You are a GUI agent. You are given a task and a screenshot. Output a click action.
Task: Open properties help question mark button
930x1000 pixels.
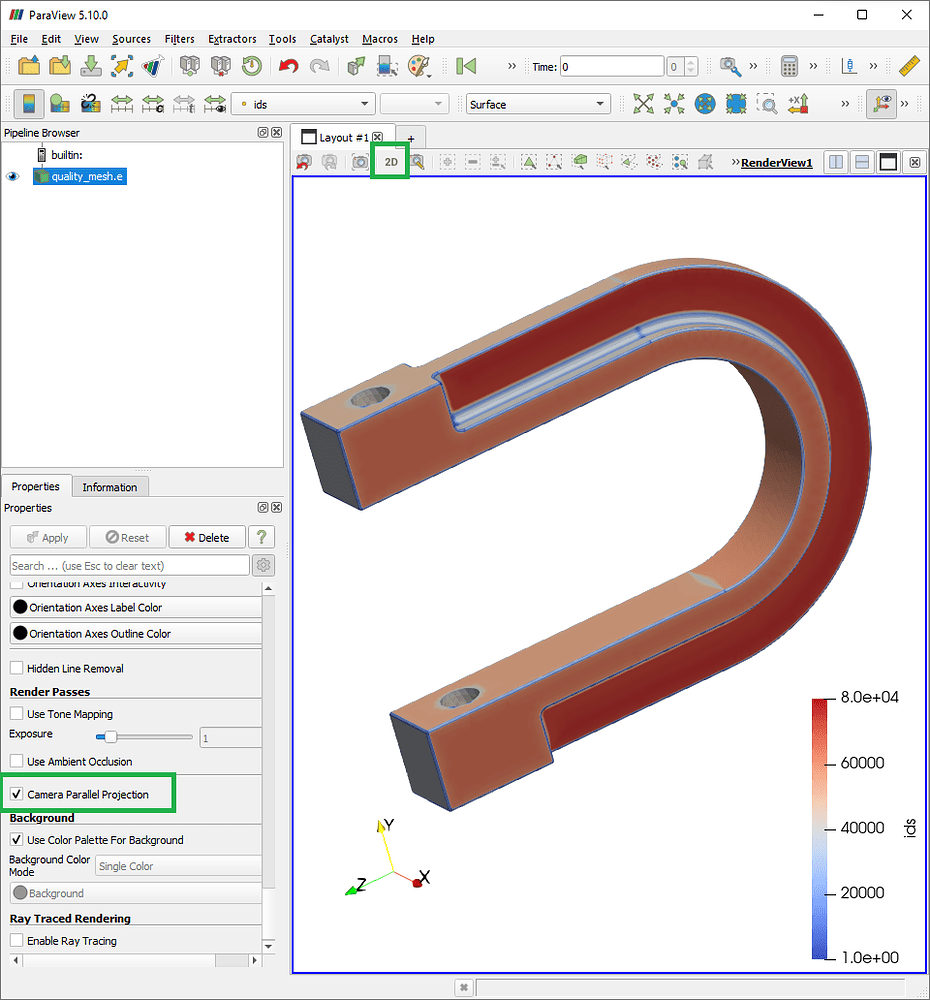point(262,537)
